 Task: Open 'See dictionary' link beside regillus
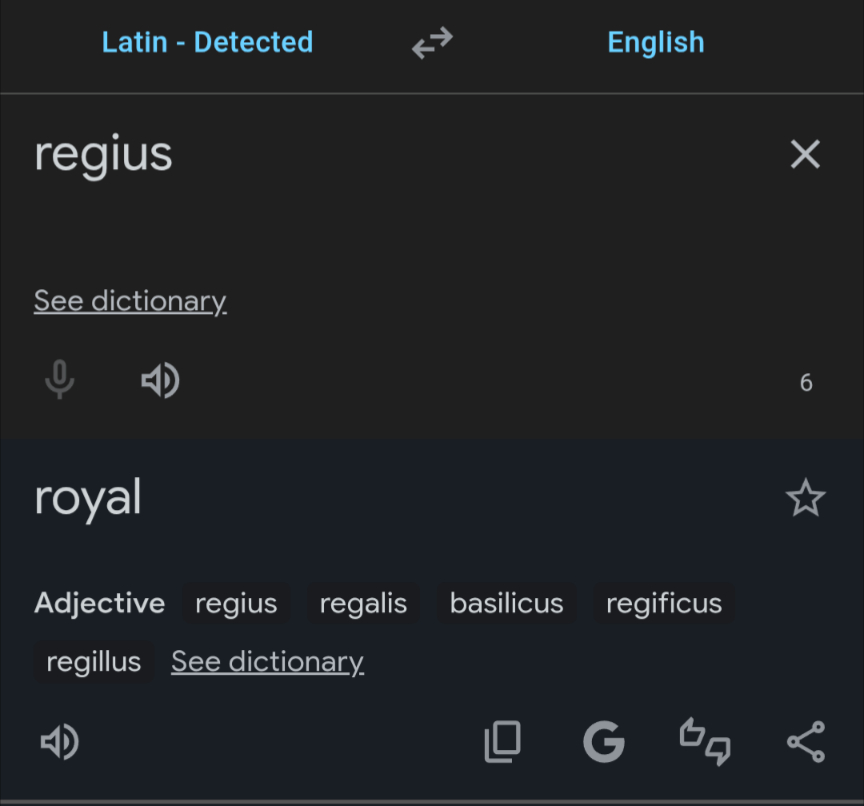[267, 662]
